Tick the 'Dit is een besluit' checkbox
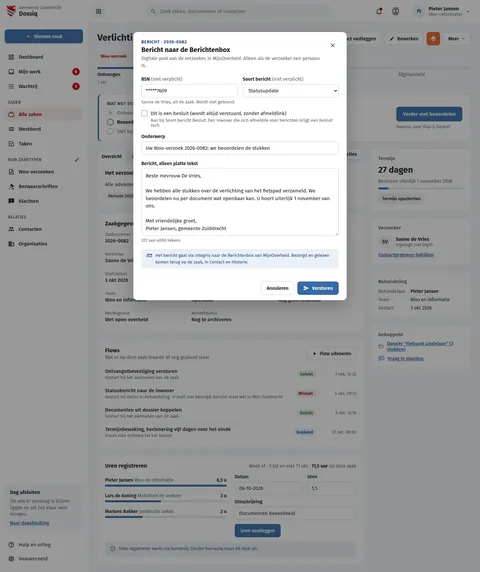This screenshot has height=572, width=480. 144,113
